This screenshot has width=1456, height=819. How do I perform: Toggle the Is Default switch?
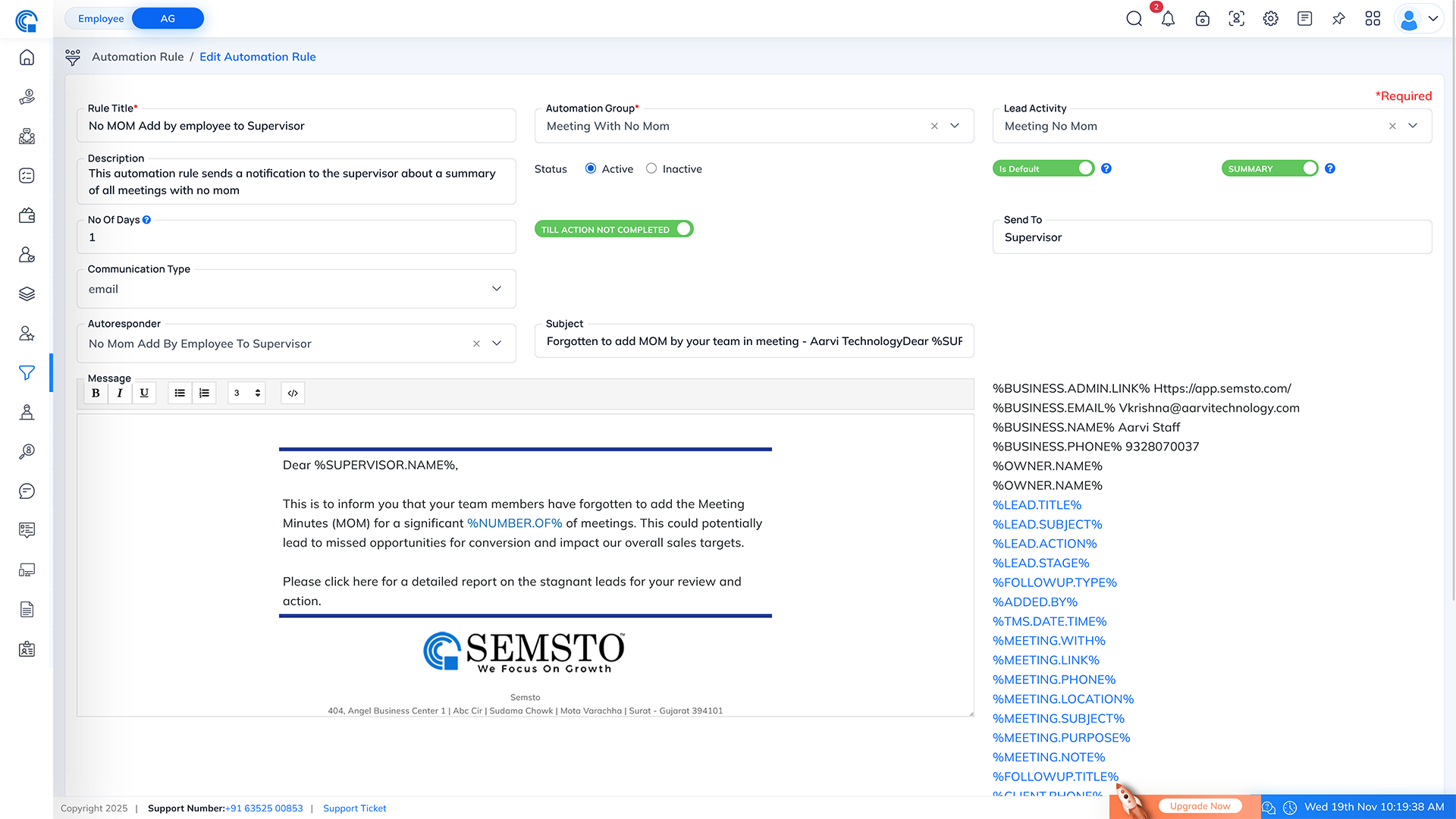coord(1043,168)
